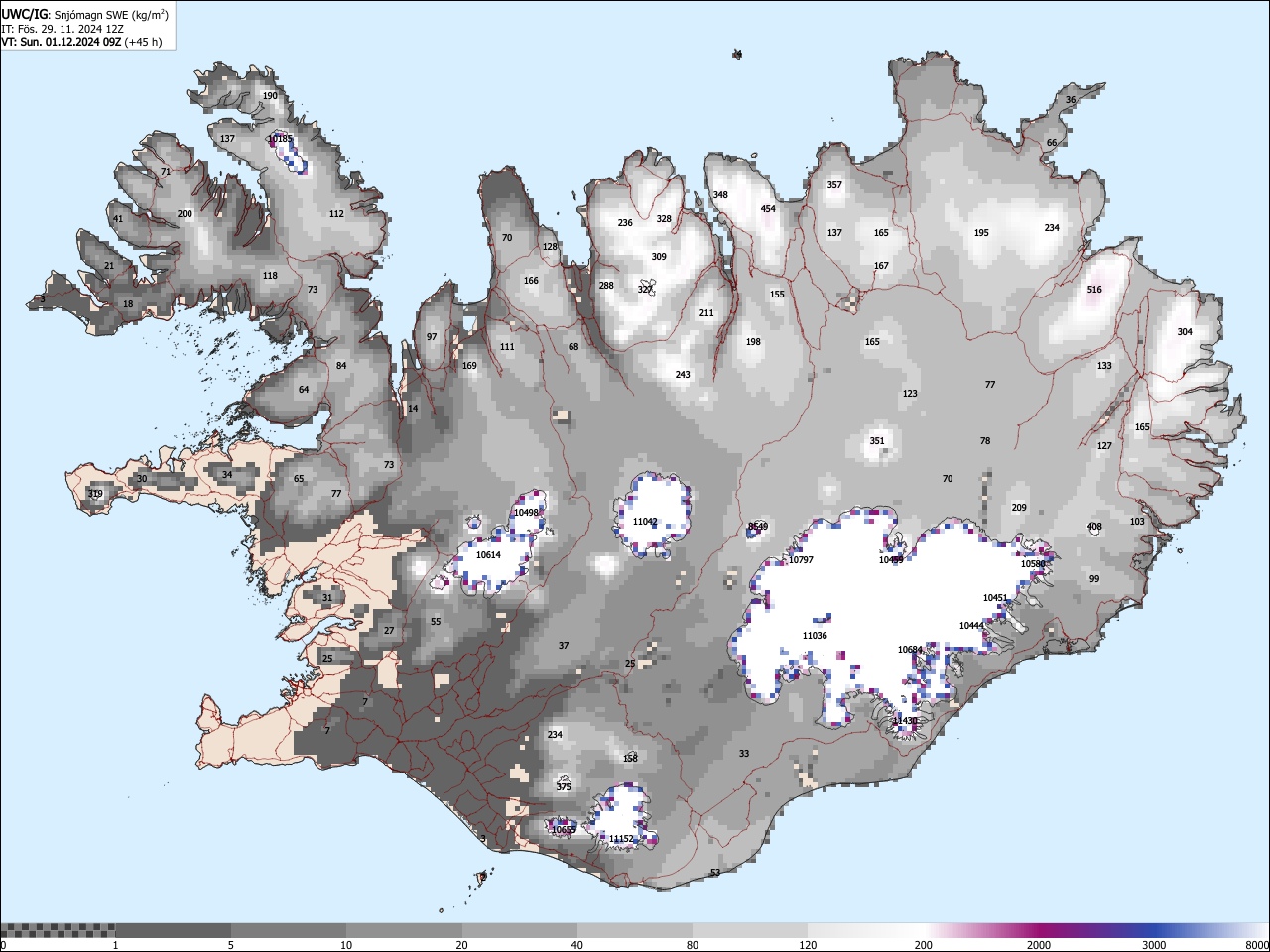The image size is (1270, 952).
Task: Click the map value 112
Action: tap(336, 214)
